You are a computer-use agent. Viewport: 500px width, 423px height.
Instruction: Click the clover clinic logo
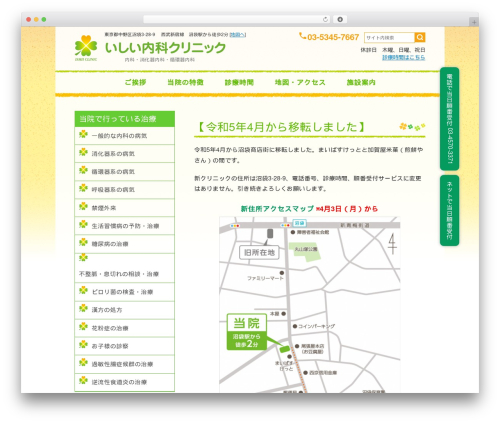(86, 48)
